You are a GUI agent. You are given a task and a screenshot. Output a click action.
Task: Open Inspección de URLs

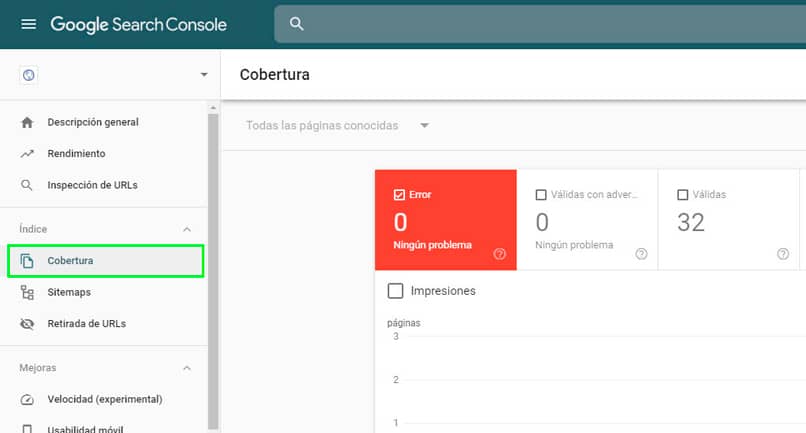coord(104,185)
